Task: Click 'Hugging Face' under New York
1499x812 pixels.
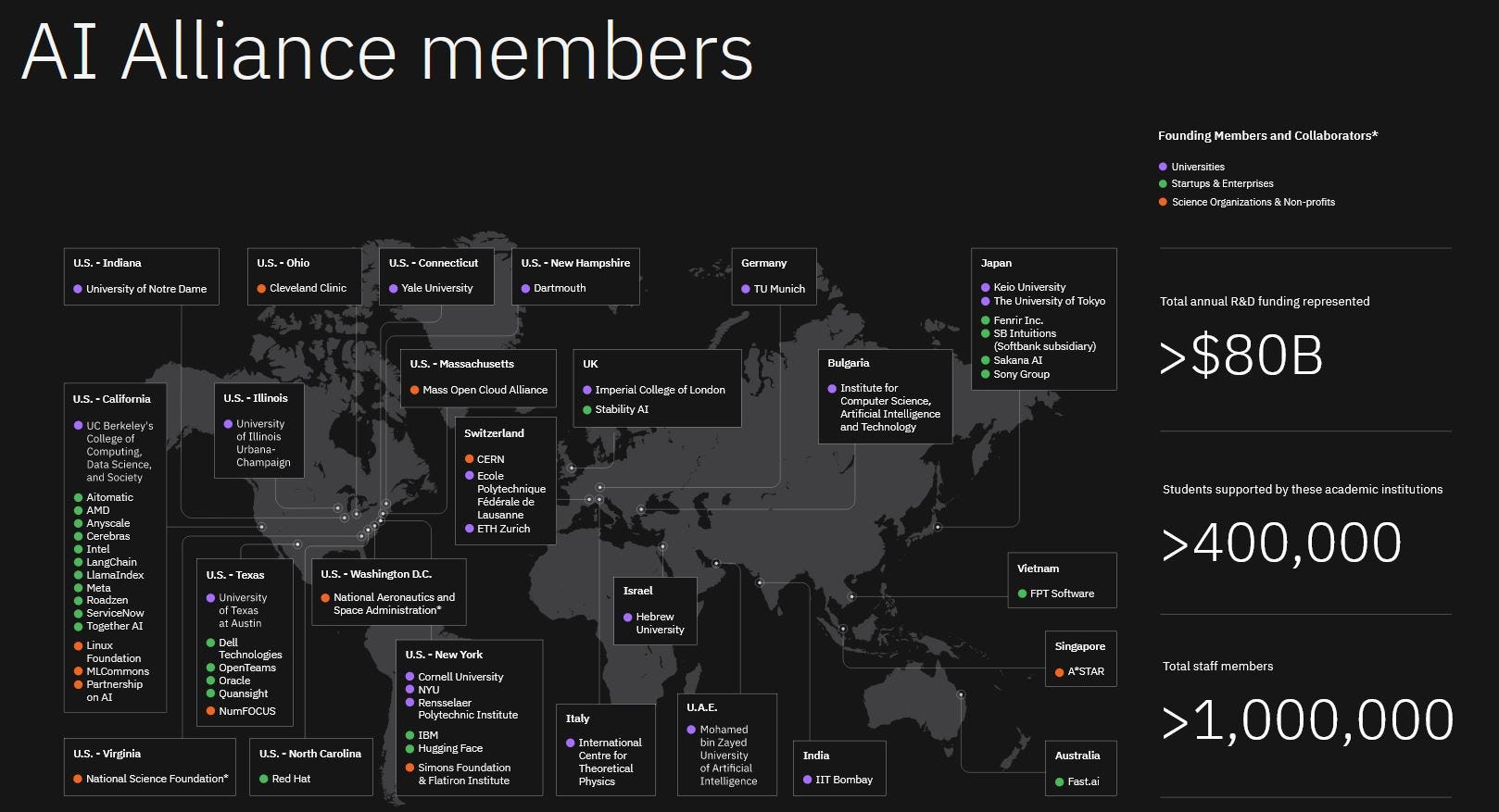Action: 450,748
